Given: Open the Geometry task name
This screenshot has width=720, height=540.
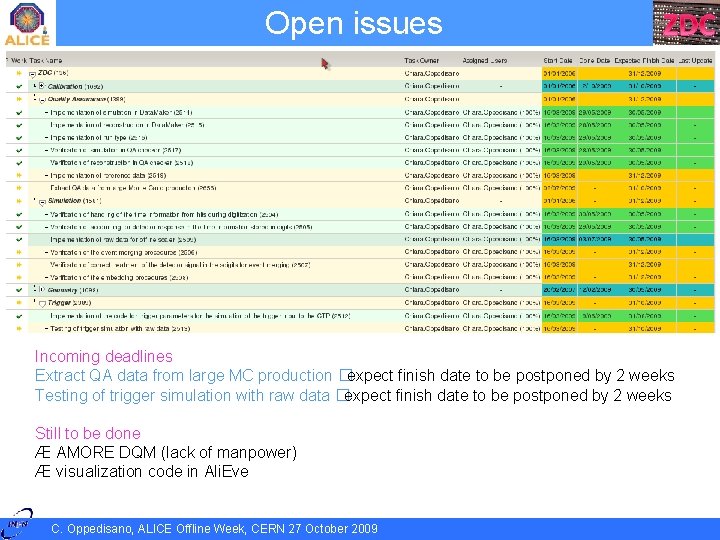Looking at the screenshot, I should click(x=73, y=290).
